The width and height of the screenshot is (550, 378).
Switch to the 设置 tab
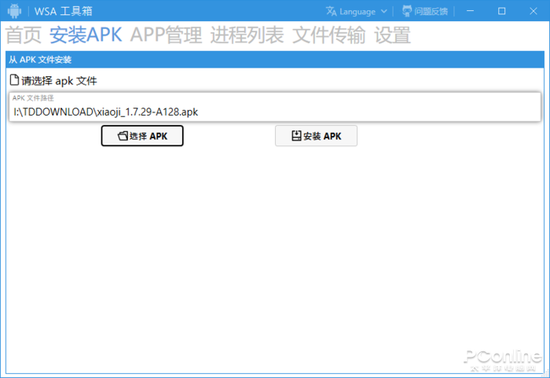coord(392,35)
